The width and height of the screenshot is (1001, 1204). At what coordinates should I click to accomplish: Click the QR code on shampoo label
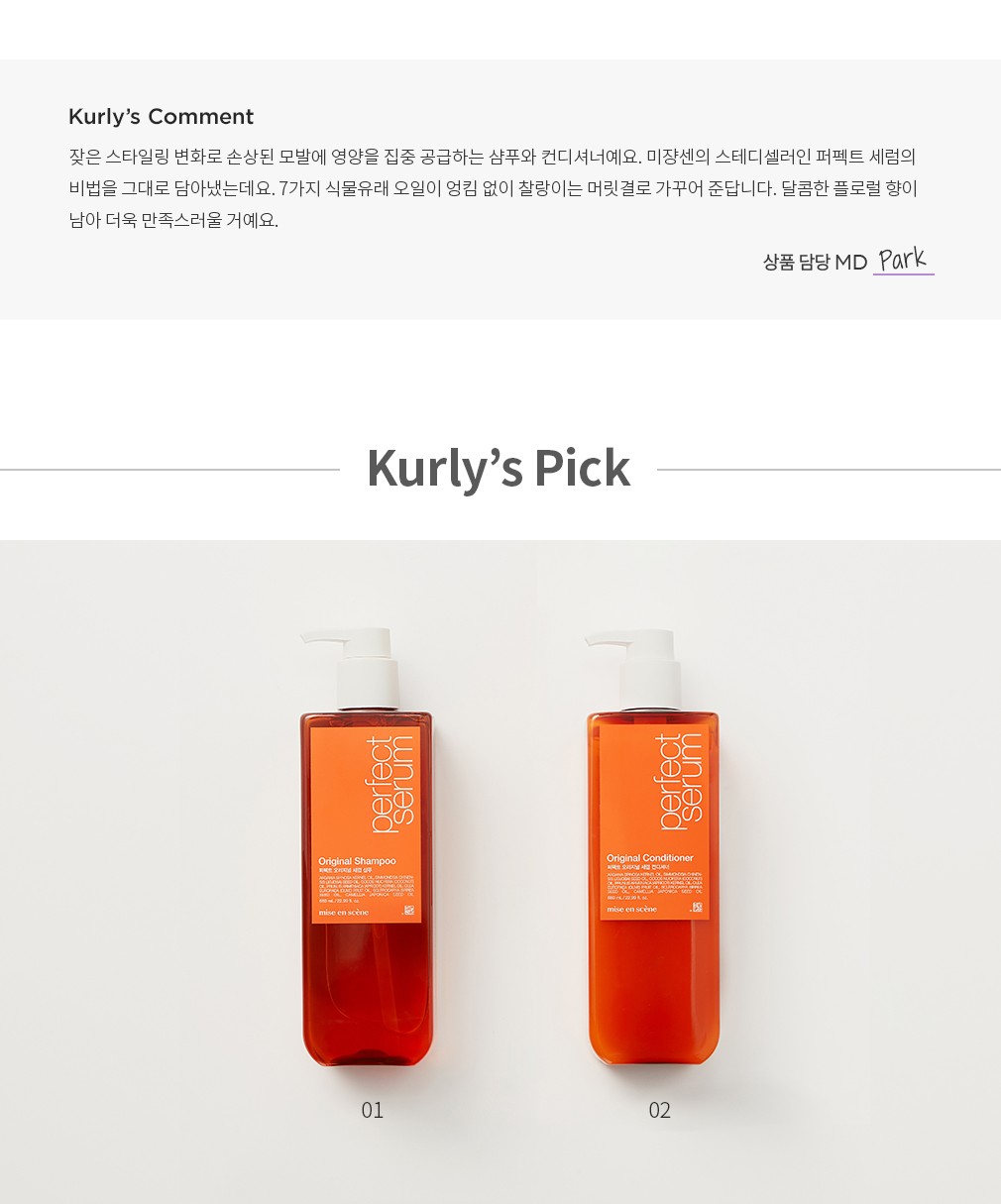pos(408,911)
